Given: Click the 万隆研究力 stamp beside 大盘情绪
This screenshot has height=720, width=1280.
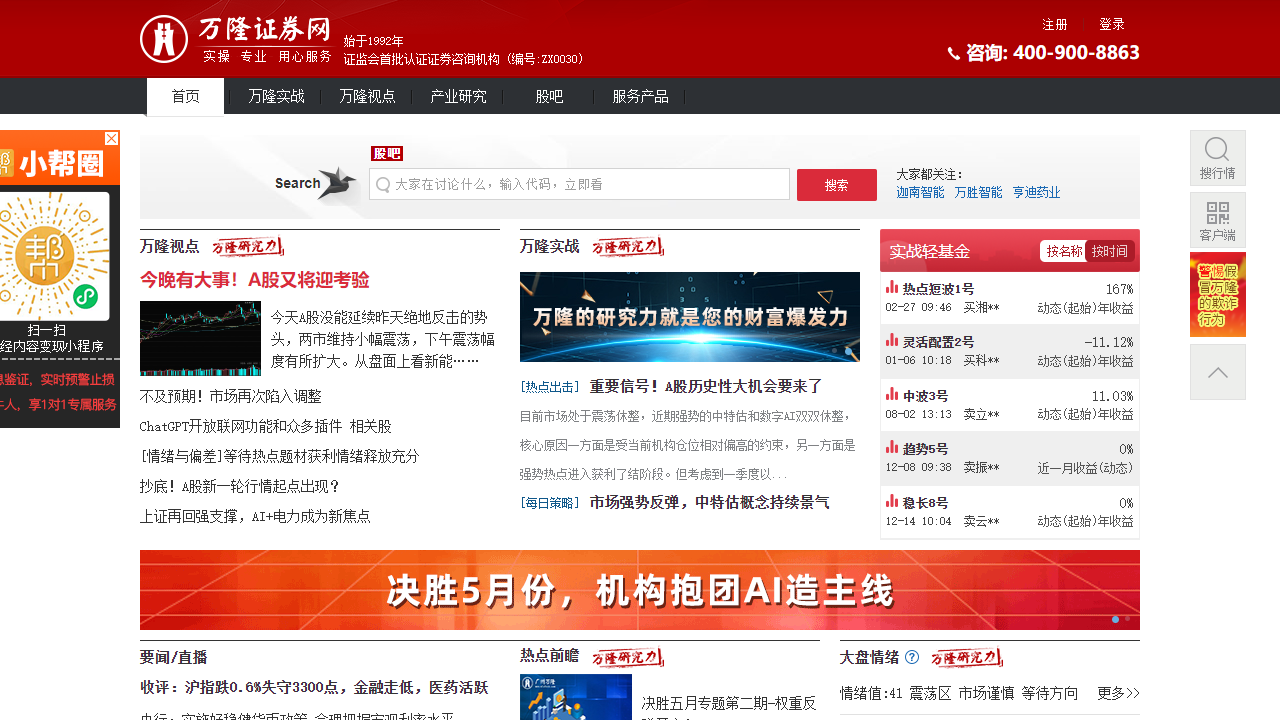Looking at the screenshot, I should (966, 657).
